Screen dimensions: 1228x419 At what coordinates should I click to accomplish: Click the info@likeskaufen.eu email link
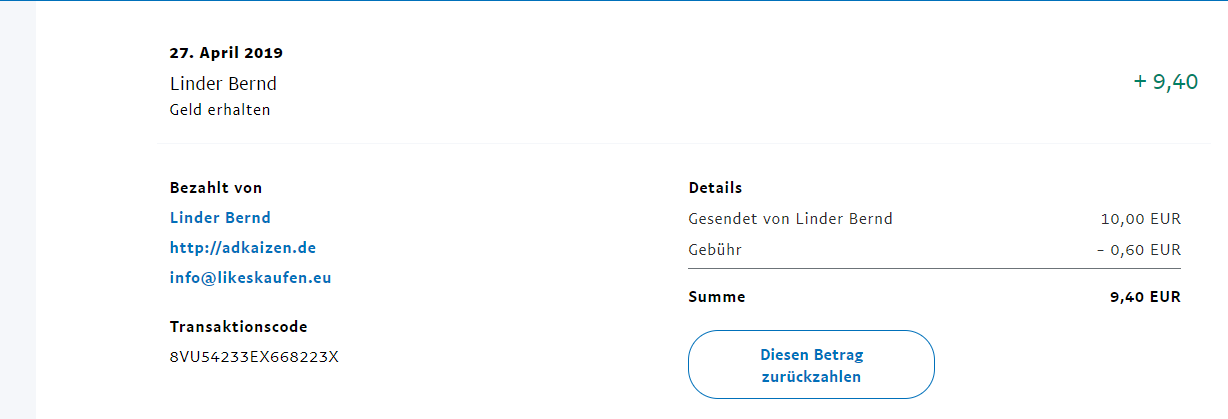[250, 278]
